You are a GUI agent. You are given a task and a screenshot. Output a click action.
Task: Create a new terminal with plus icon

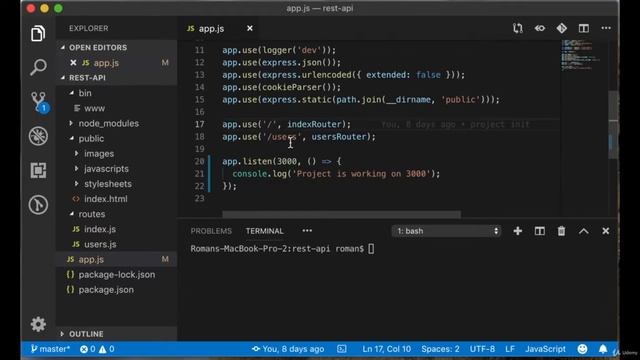point(518,231)
